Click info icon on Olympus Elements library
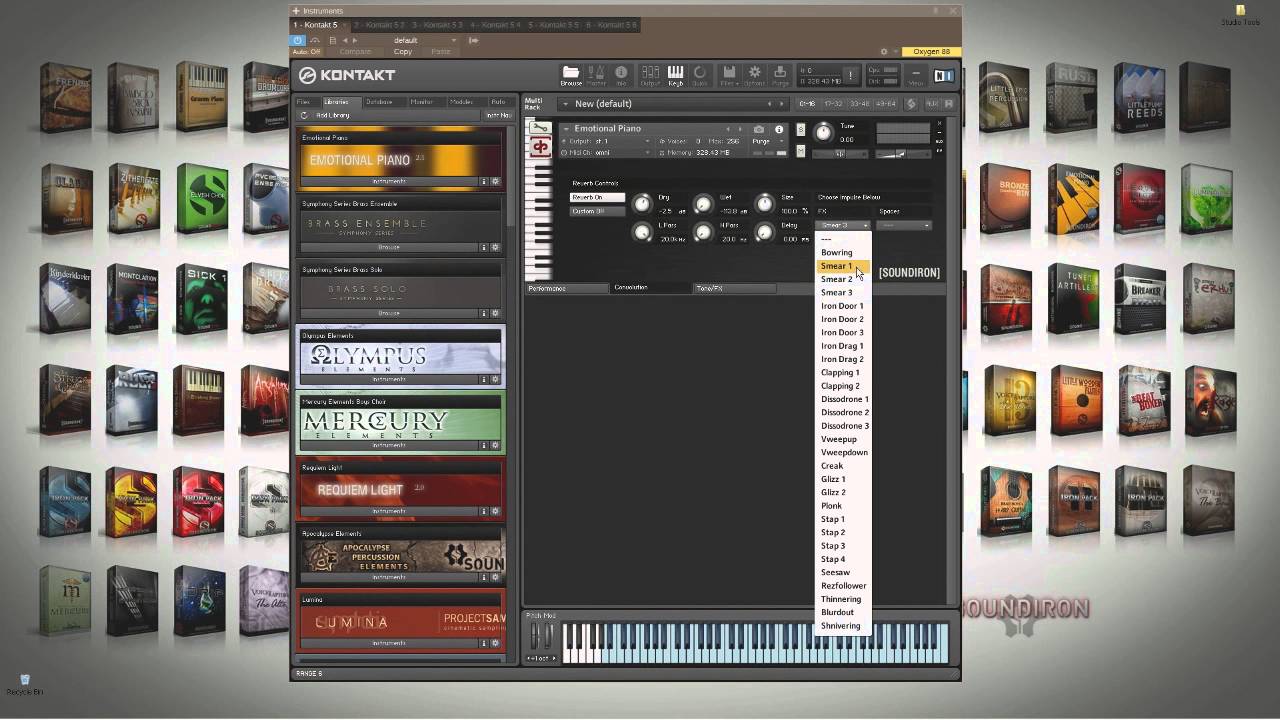Viewport: 1280px width, 720px height. click(x=484, y=379)
